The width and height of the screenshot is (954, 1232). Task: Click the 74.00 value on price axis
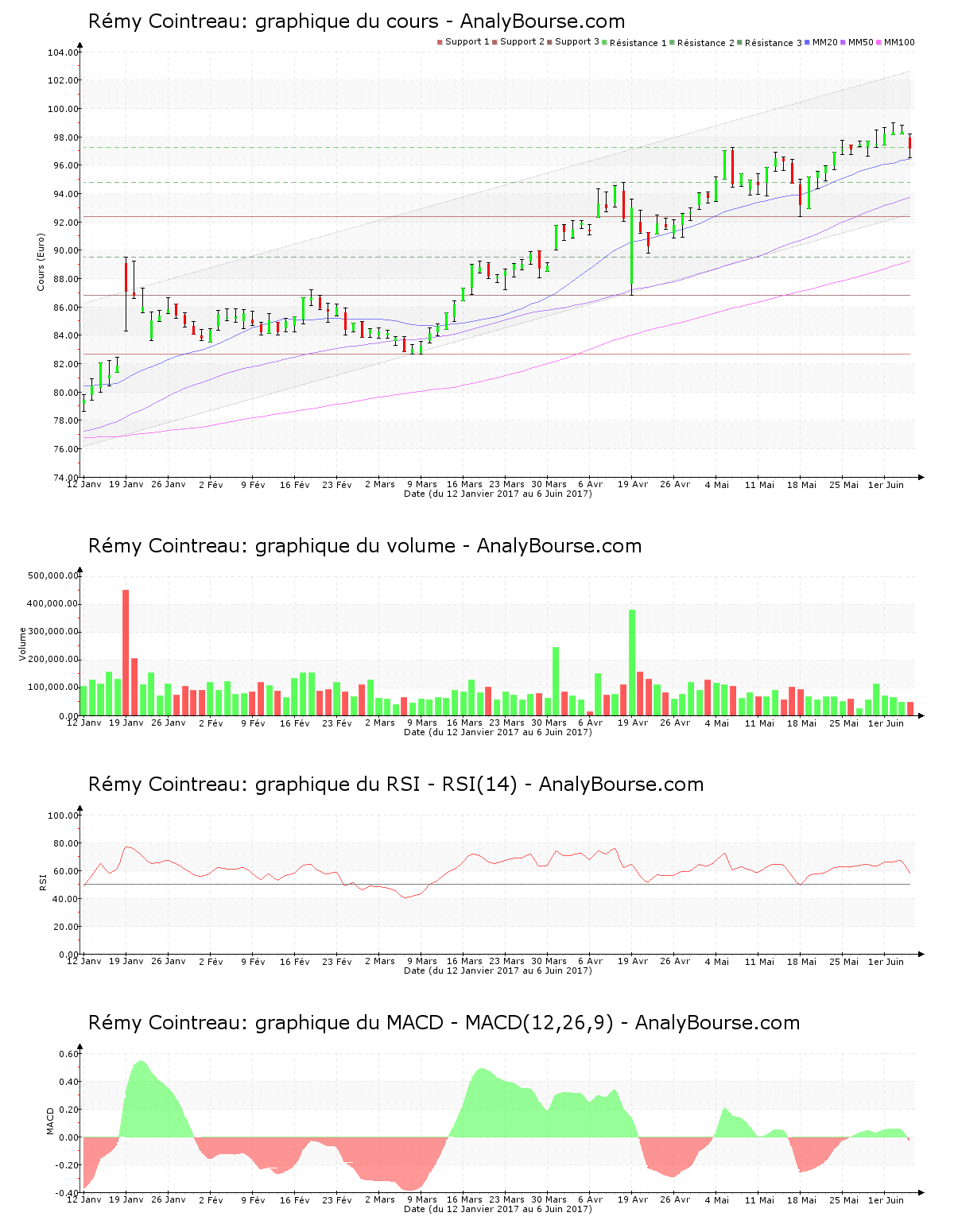pos(65,478)
